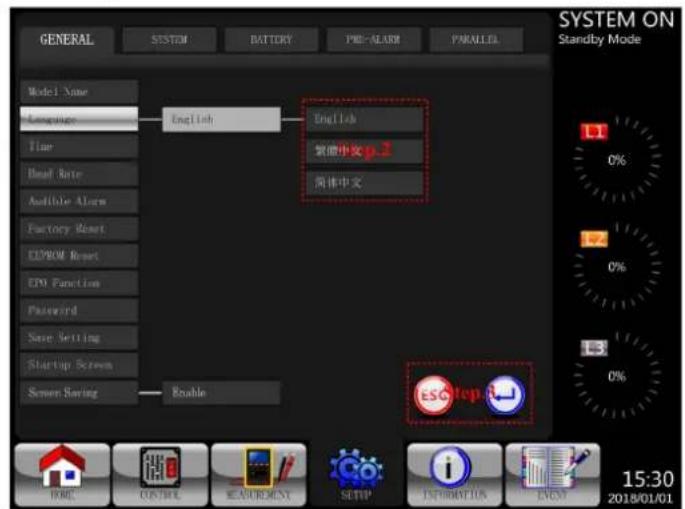Select the Save Setting item
685x509 pixels.
[x=79, y=338]
